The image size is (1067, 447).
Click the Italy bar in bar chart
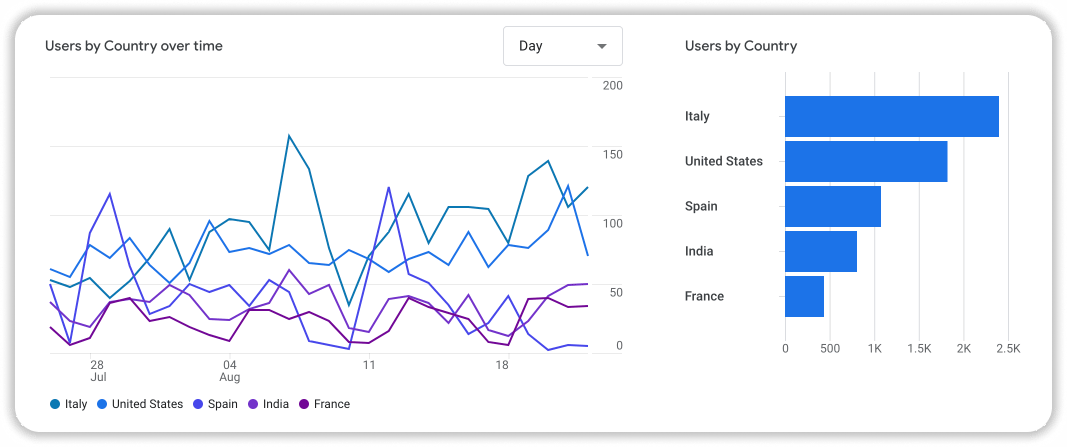[x=891, y=116]
